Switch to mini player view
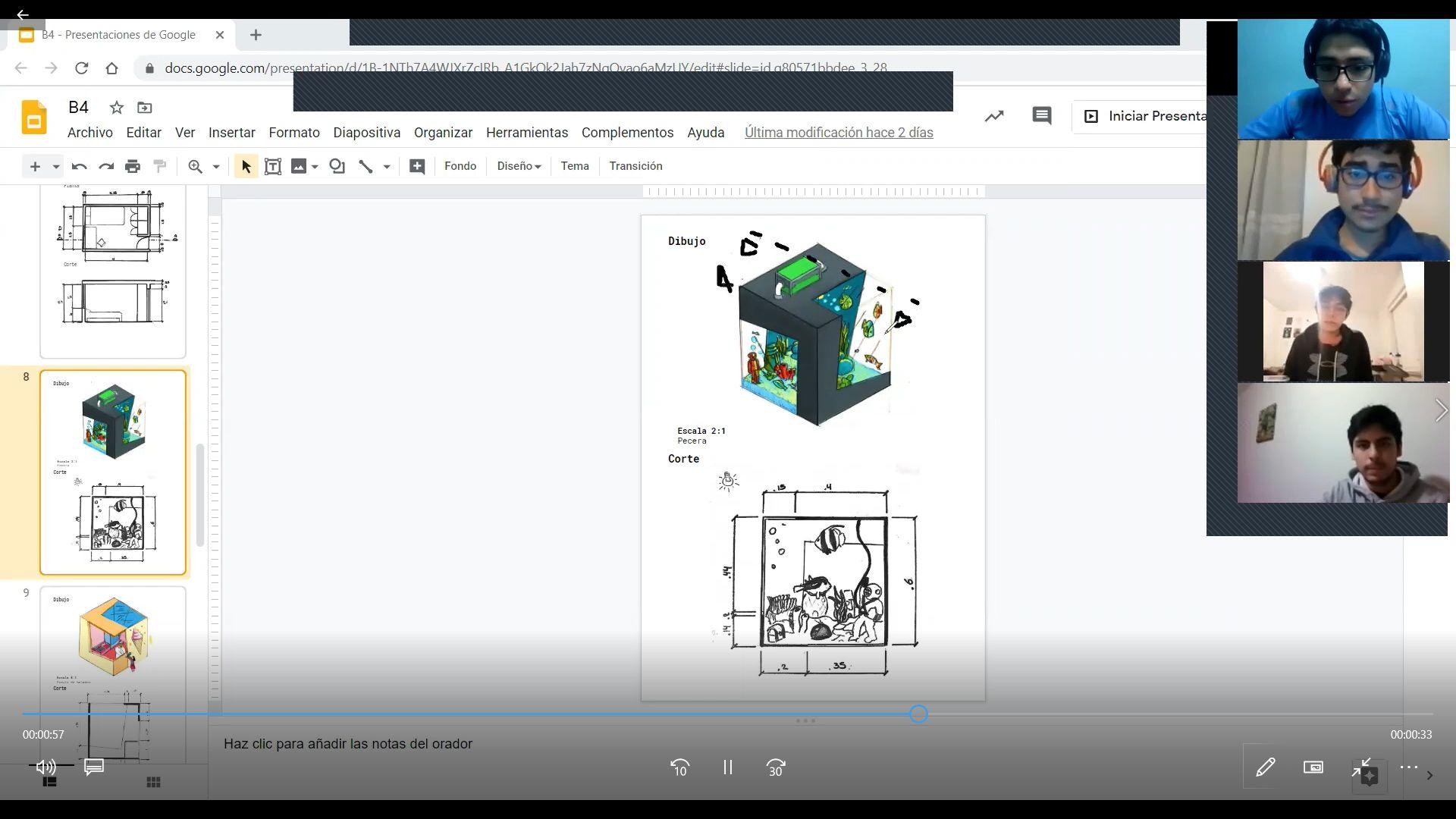Viewport: 1456px width, 819px height. 1313,767
